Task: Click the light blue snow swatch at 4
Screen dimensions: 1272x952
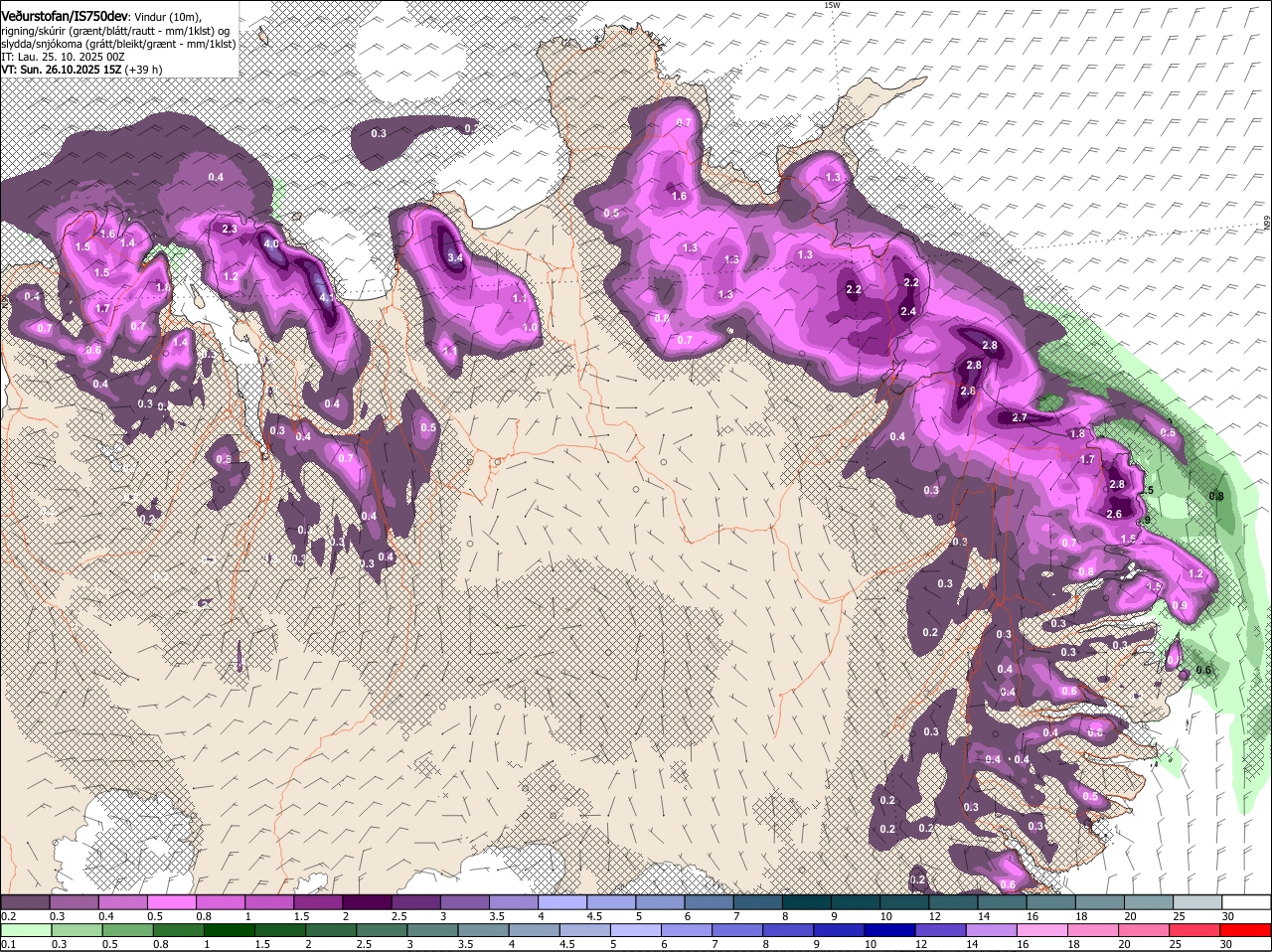Action: (560, 902)
